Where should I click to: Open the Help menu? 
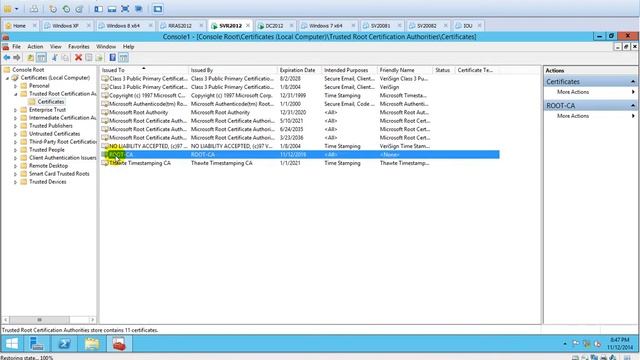(129, 47)
